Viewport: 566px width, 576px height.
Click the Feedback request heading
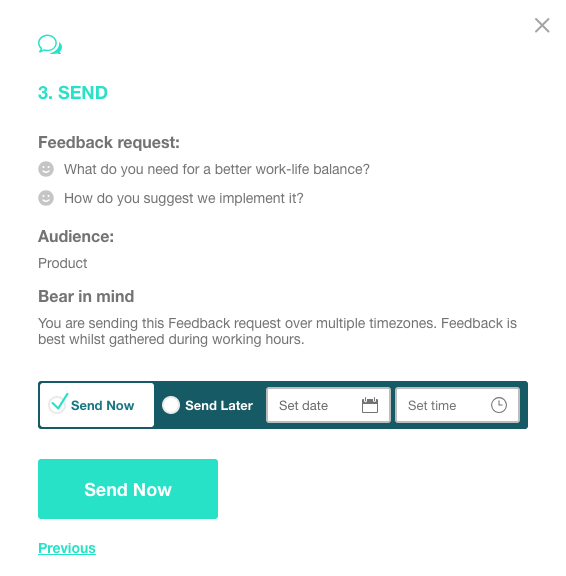[x=109, y=143]
